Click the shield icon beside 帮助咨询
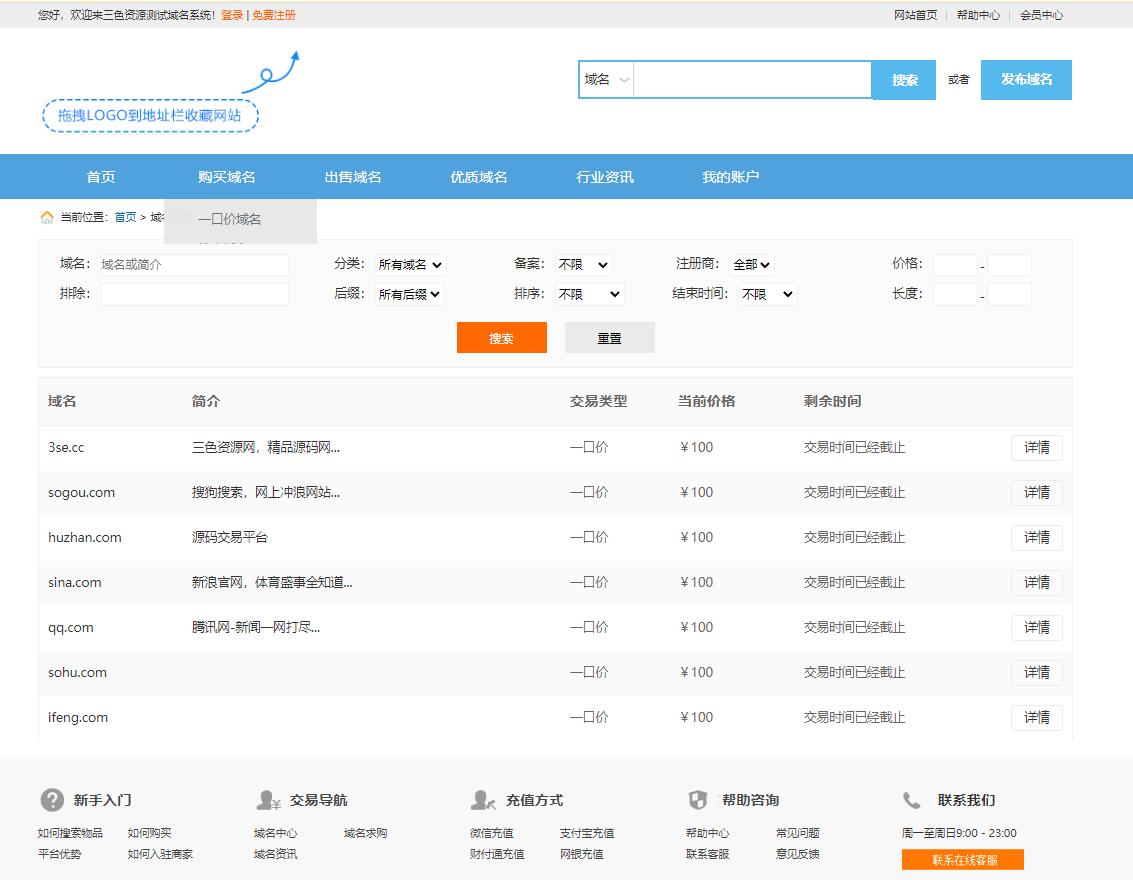Screen dimensions: 1133x880 [x=696, y=799]
